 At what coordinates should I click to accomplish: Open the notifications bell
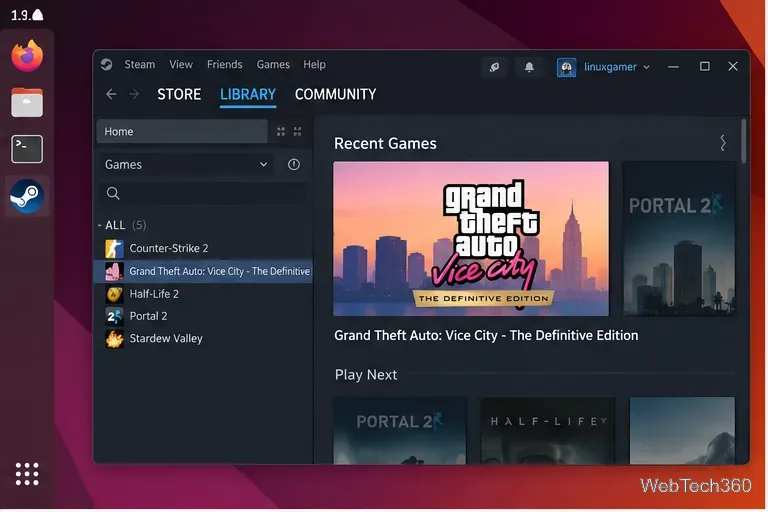pyautogui.click(x=529, y=67)
